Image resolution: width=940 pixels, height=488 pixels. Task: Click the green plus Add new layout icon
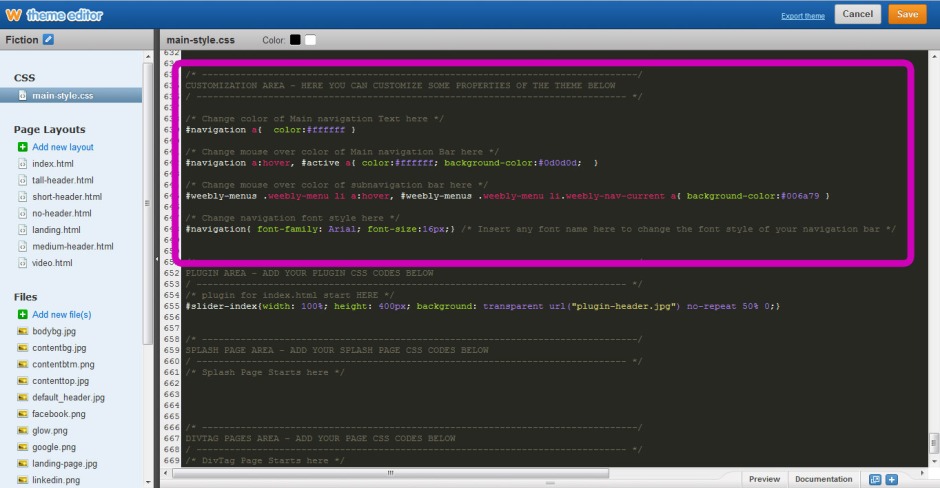[23, 147]
